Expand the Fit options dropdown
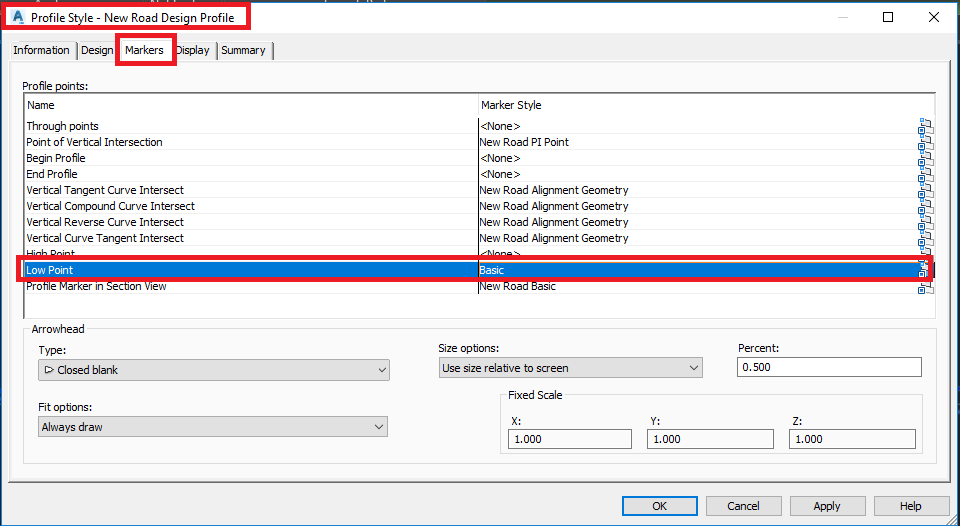This screenshot has height=526, width=960. click(213, 427)
